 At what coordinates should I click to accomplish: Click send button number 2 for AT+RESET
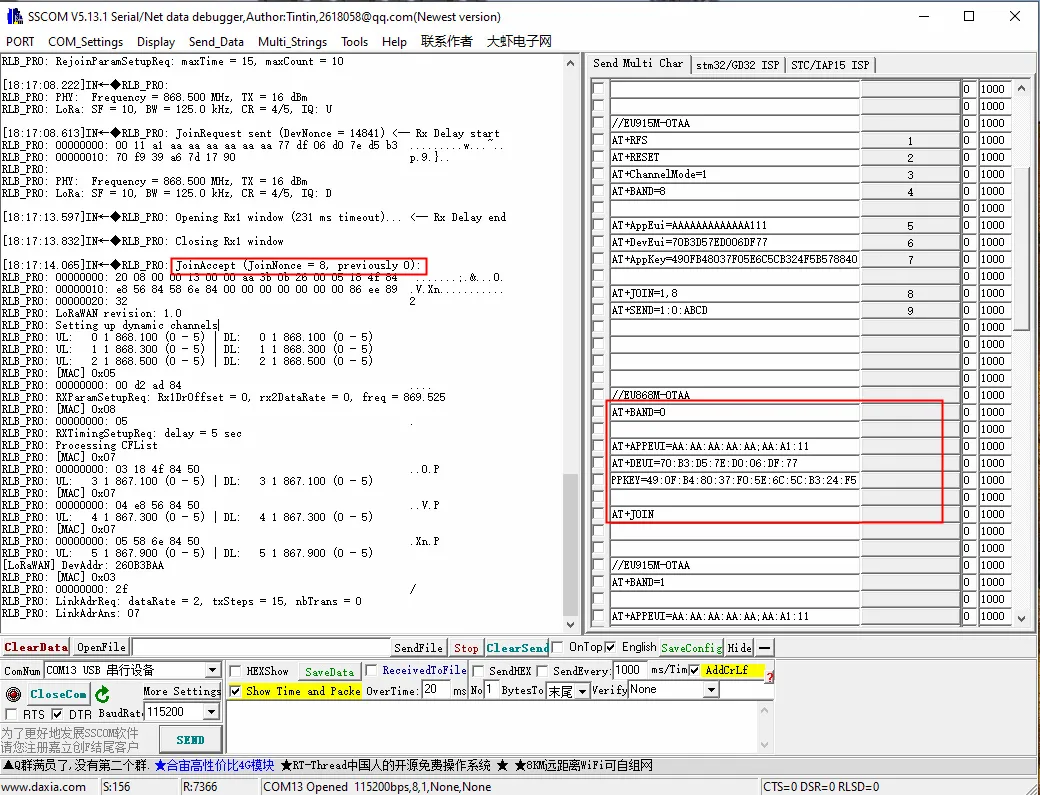point(910,158)
